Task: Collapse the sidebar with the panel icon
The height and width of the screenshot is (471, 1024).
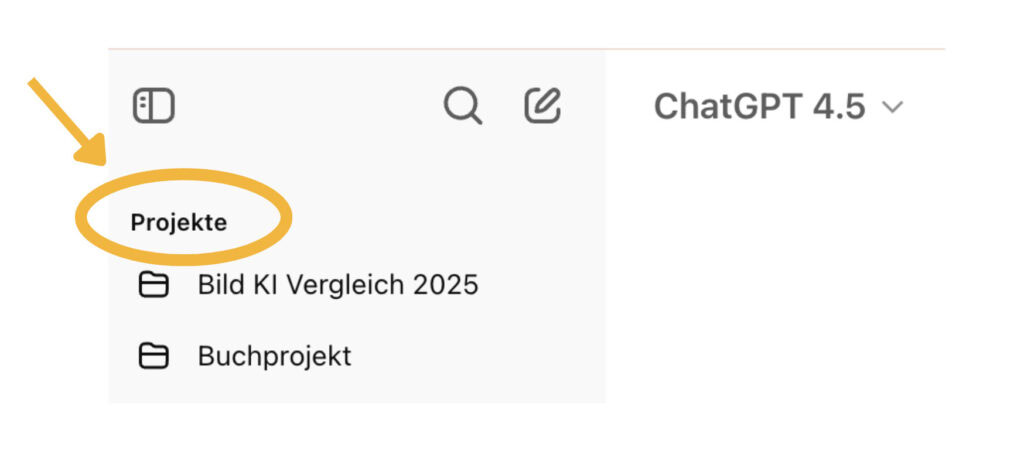Action: pos(154,106)
